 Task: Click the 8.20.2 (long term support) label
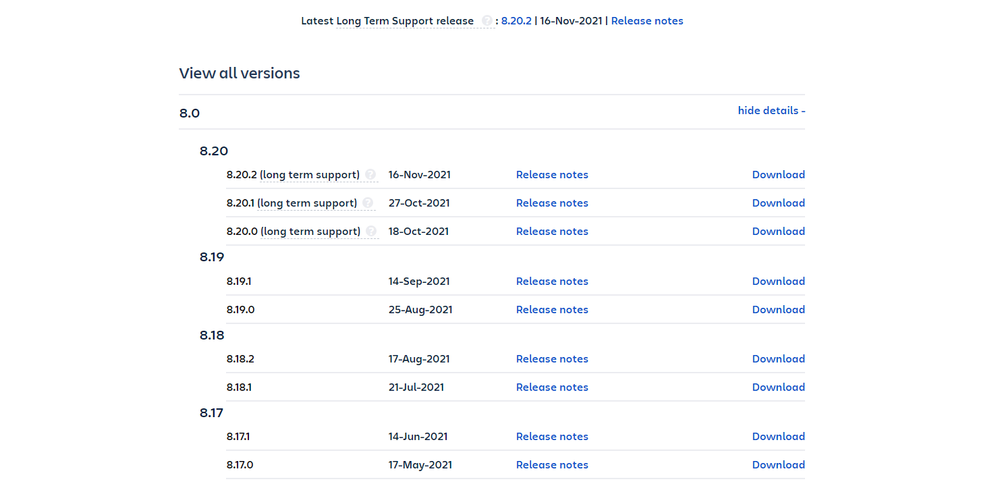pos(293,174)
